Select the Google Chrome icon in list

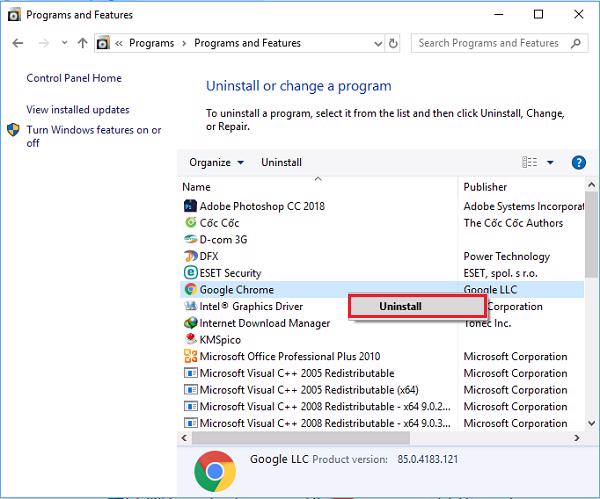190,289
